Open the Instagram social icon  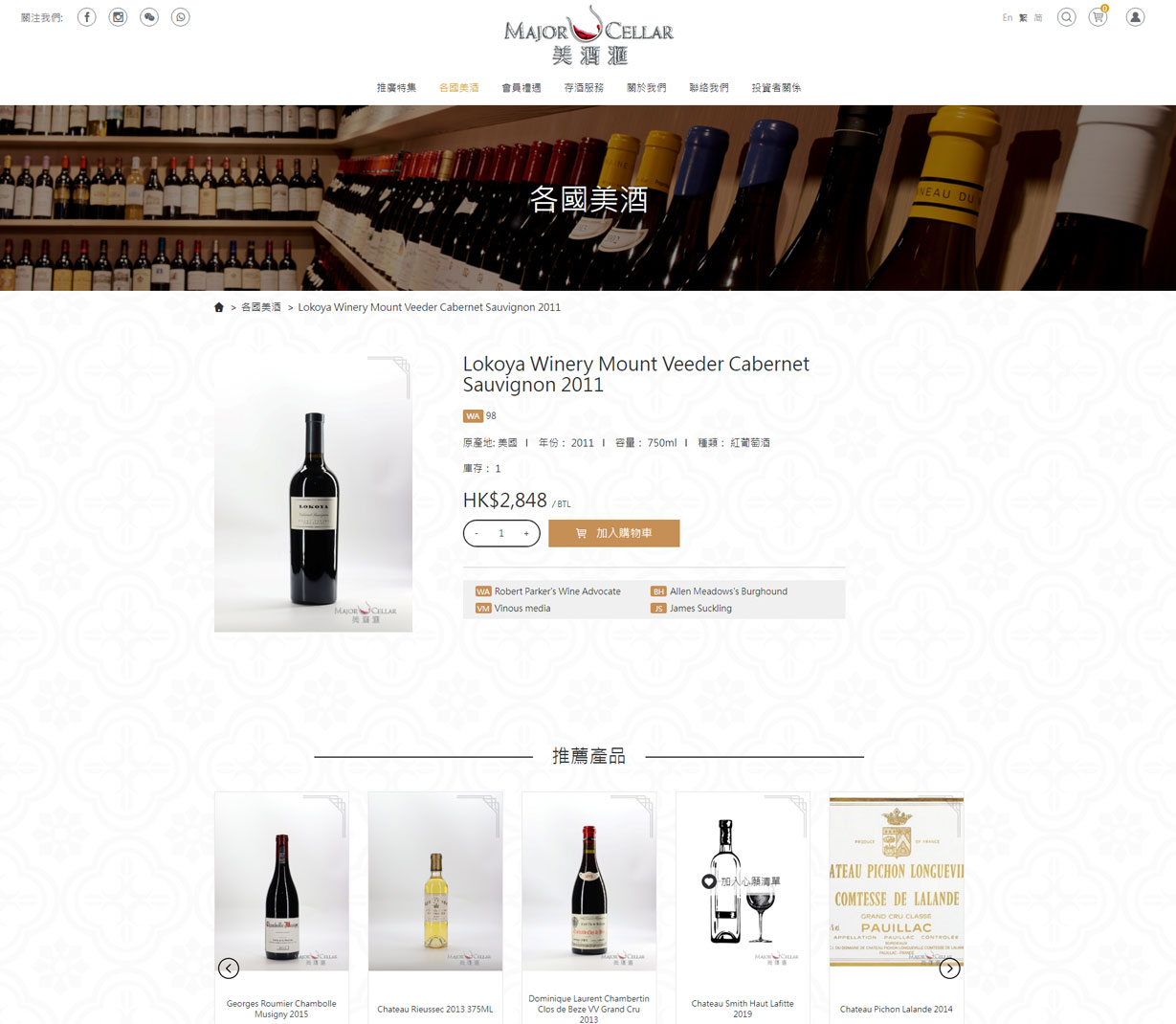tap(118, 17)
